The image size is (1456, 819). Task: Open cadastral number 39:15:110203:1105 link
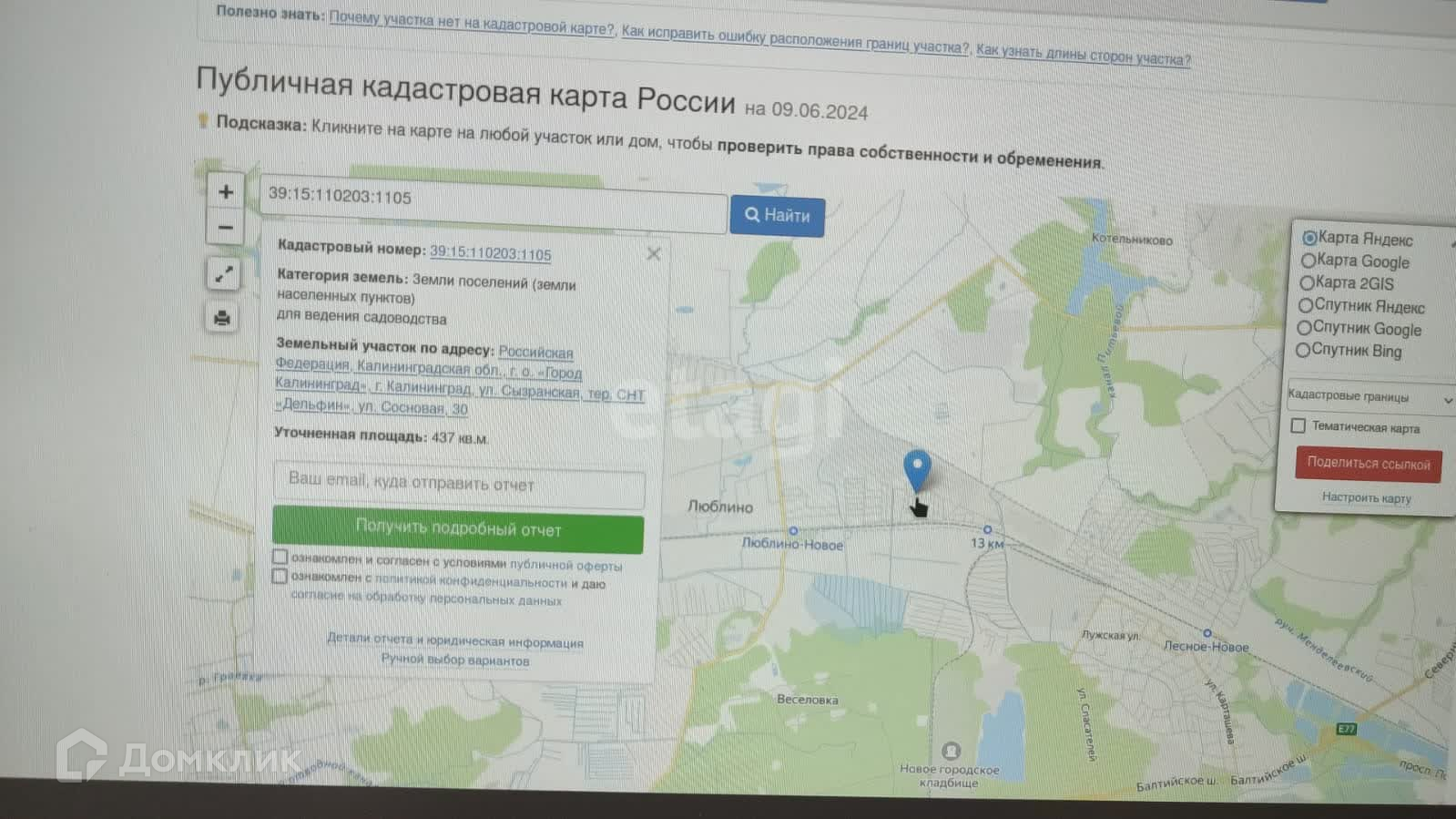click(x=490, y=253)
